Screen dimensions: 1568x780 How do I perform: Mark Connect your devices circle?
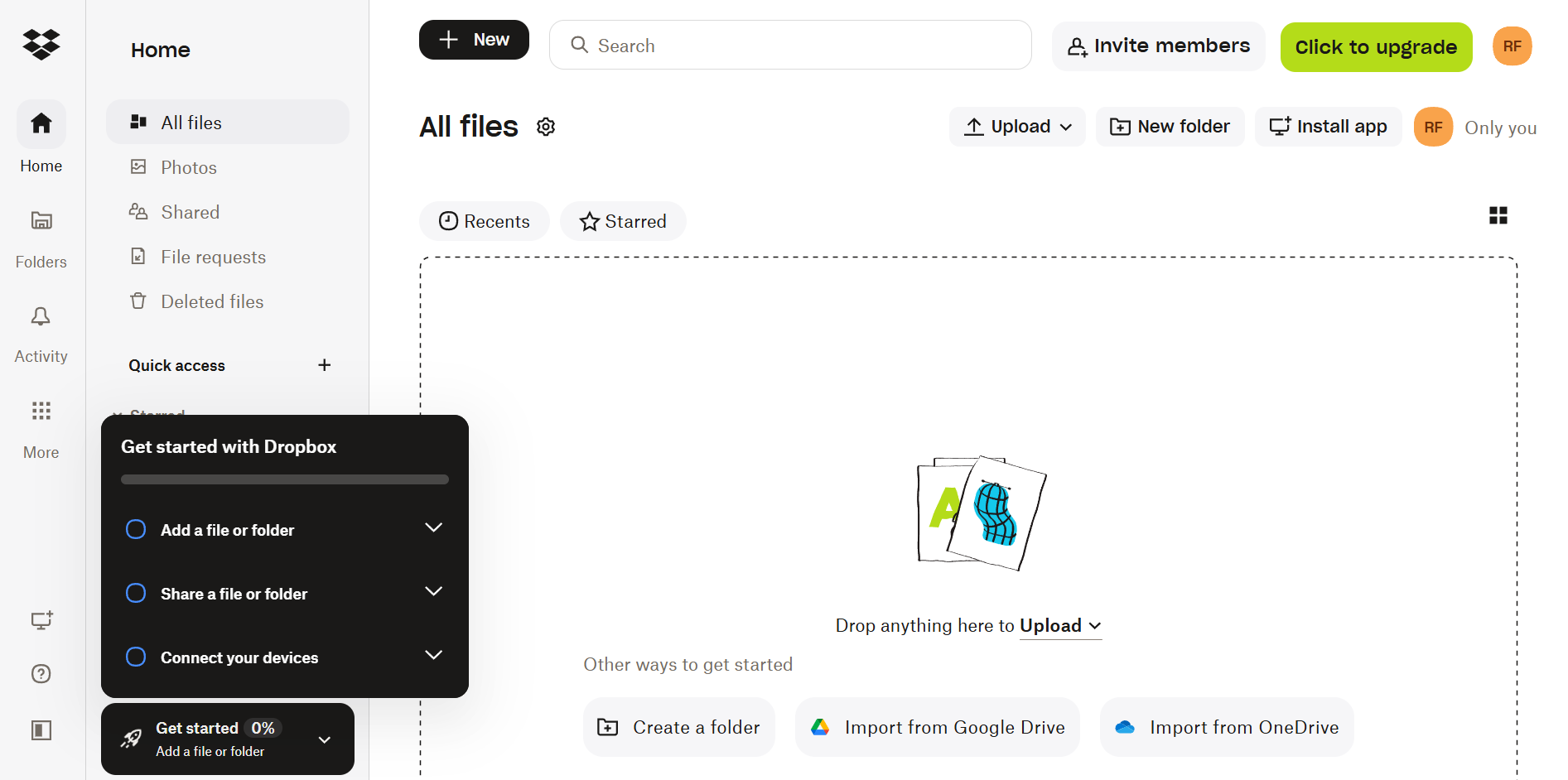click(136, 657)
